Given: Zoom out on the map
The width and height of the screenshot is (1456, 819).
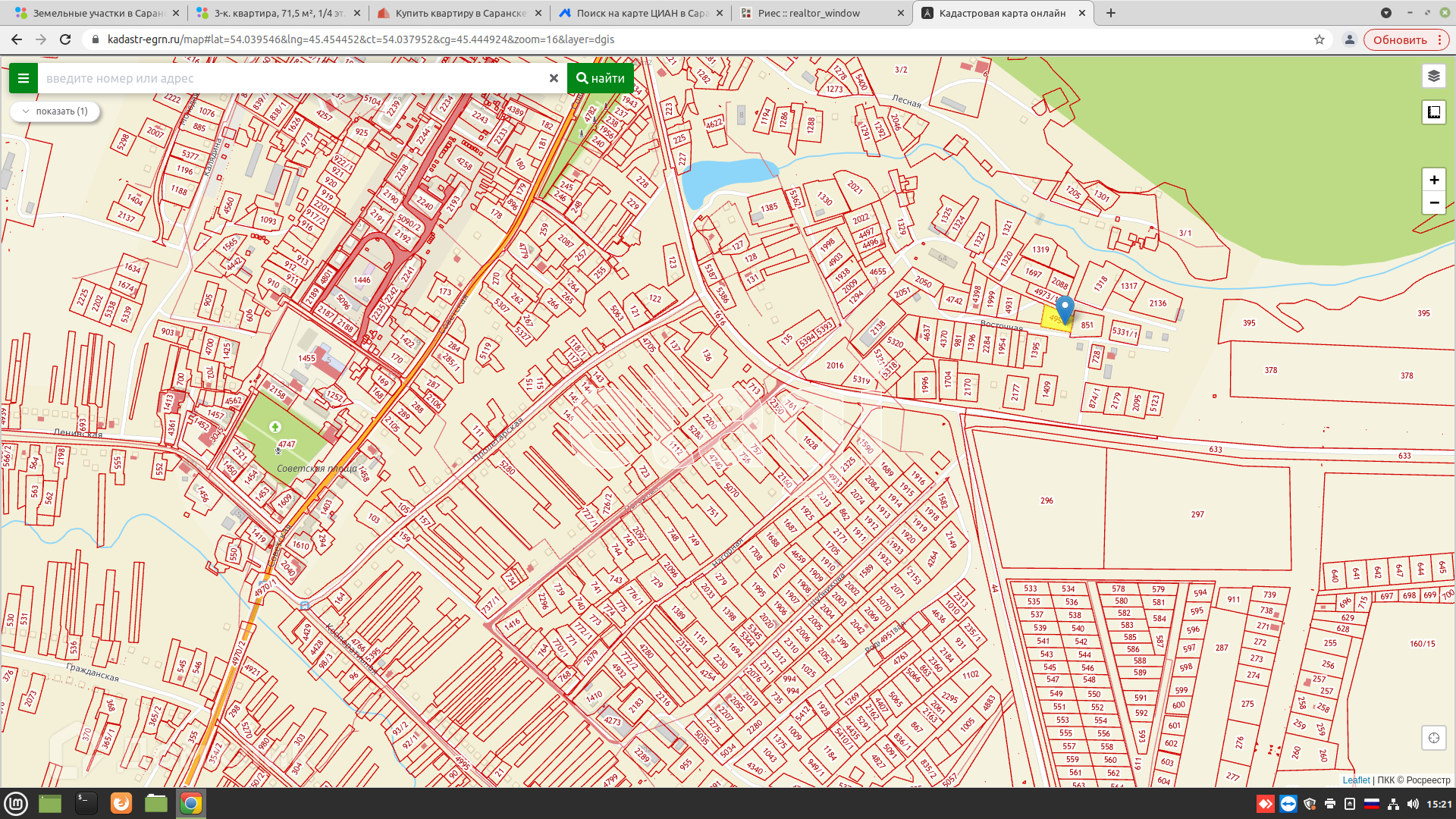Looking at the screenshot, I should (x=1433, y=202).
